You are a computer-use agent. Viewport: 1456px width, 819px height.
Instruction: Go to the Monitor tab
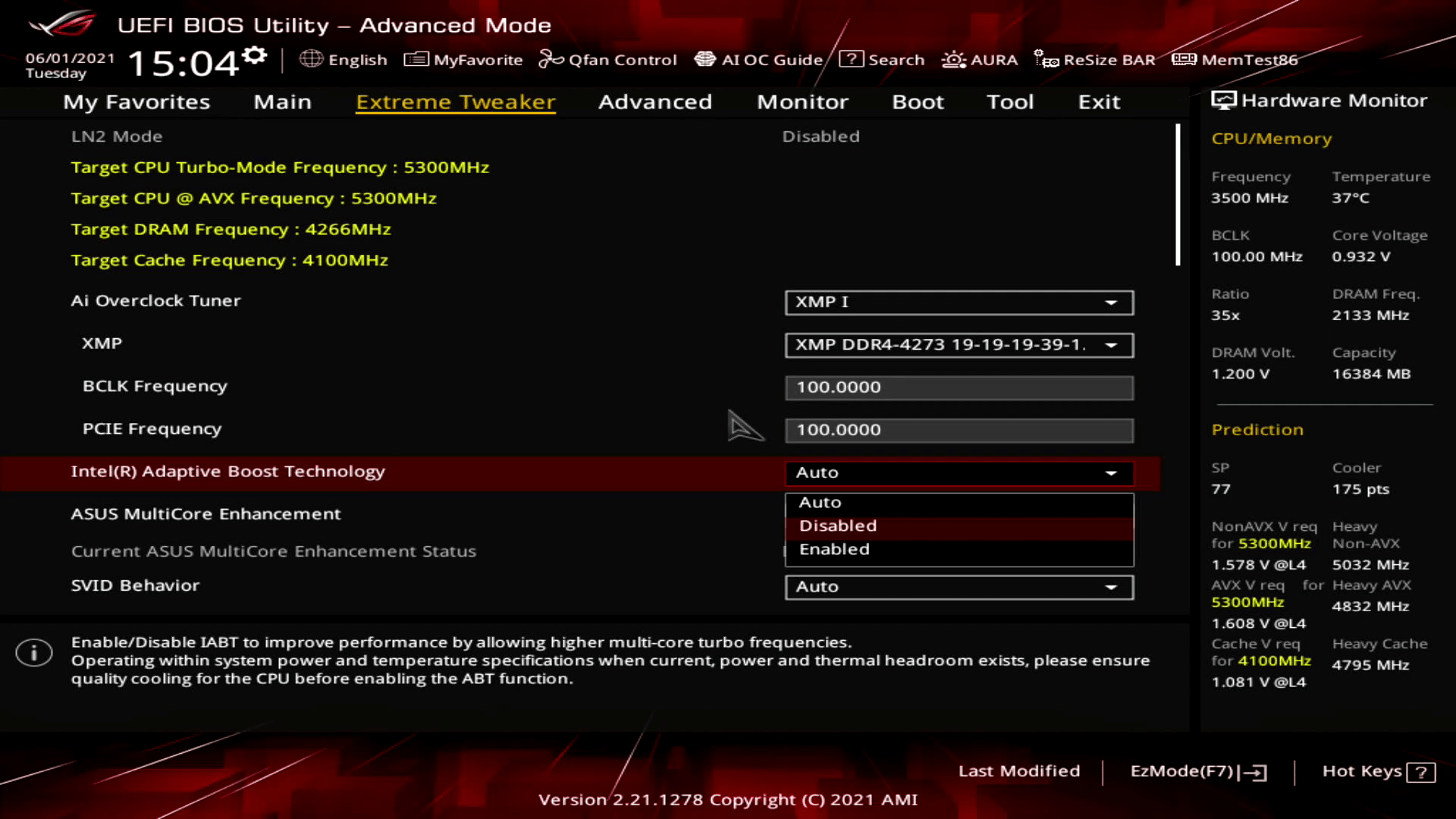802,102
